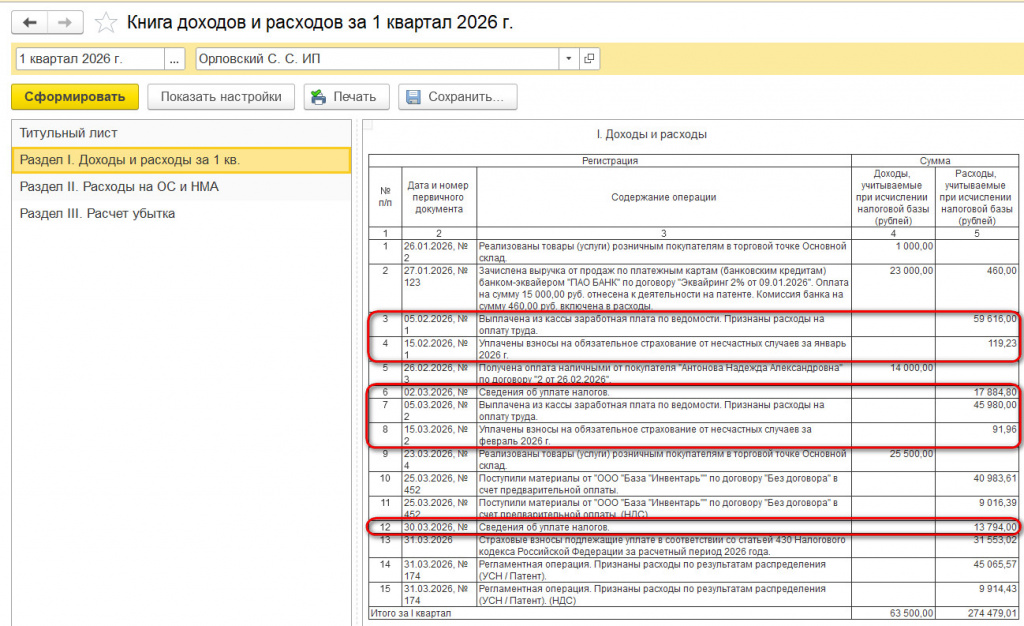Screen dimensions: 1024x626
Task: Select income cell 1 000,00
Action: click(x=893, y=252)
